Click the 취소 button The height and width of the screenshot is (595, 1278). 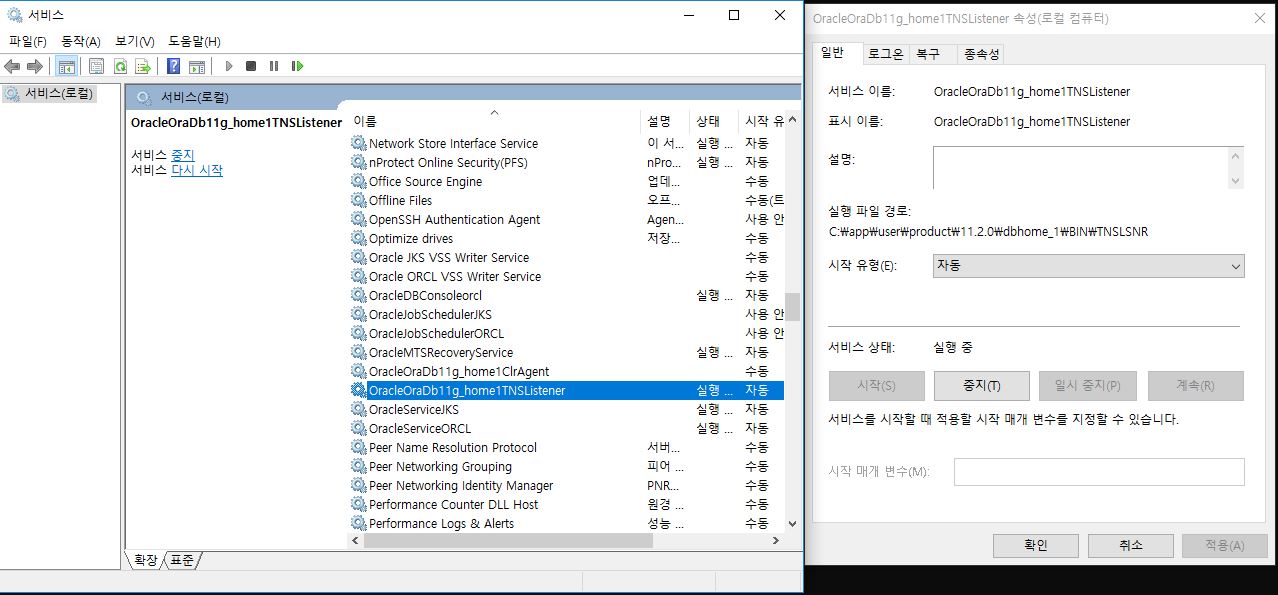pyautogui.click(x=1130, y=545)
